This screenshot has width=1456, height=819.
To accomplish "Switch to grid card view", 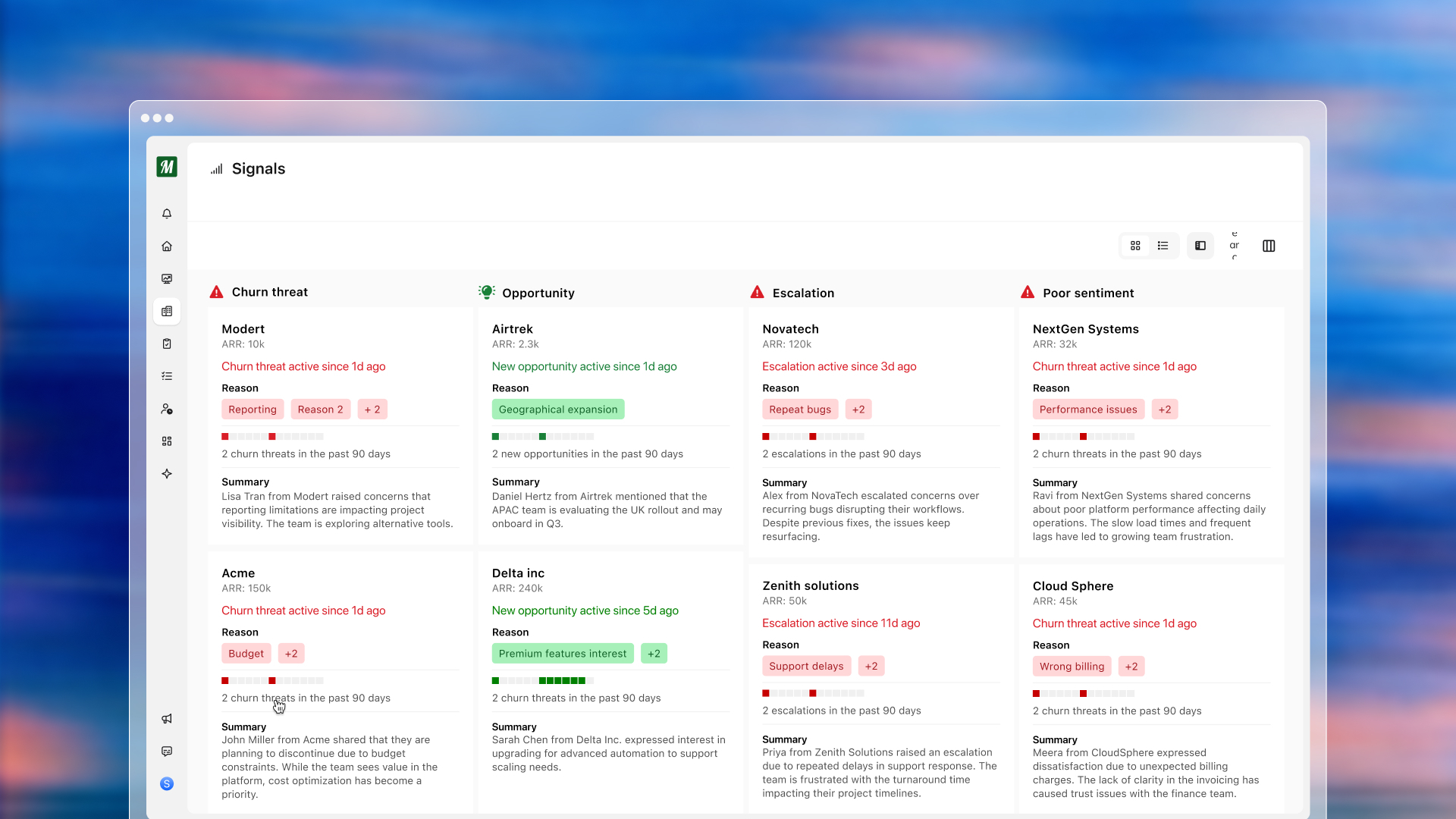I will coord(1135,246).
